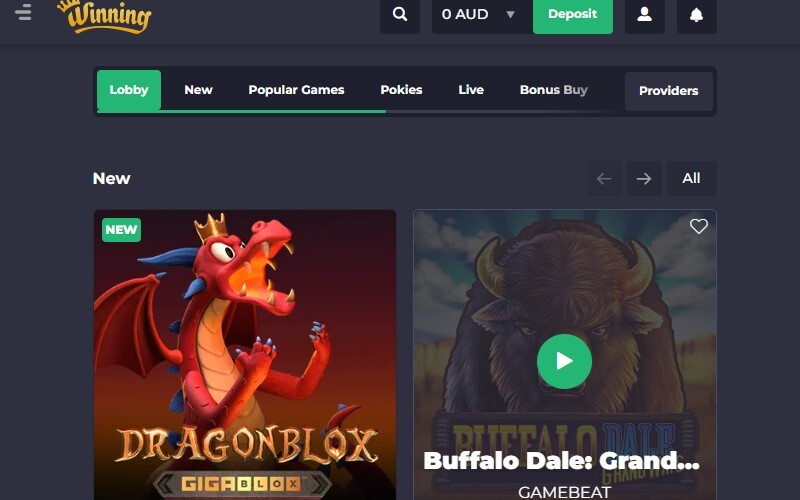Select the Lobby tab
Viewport: 800px width, 500px height.
[129, 90]
